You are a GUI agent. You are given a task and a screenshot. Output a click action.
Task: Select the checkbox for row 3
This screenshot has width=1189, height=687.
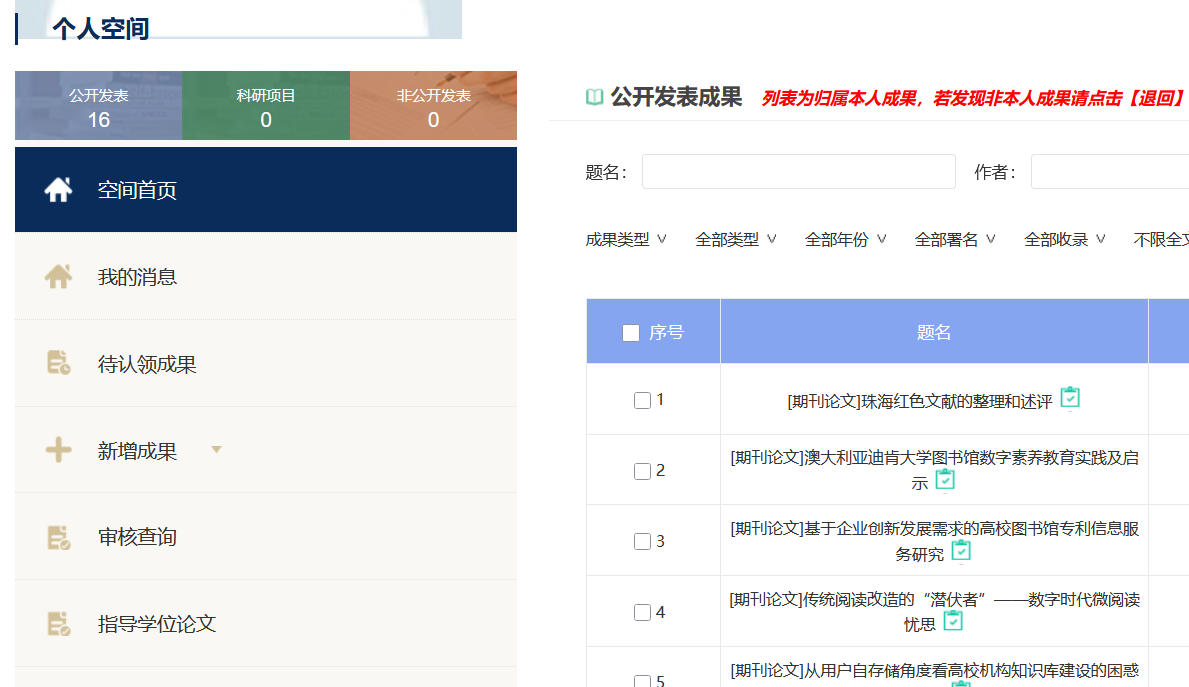[642, 541]
